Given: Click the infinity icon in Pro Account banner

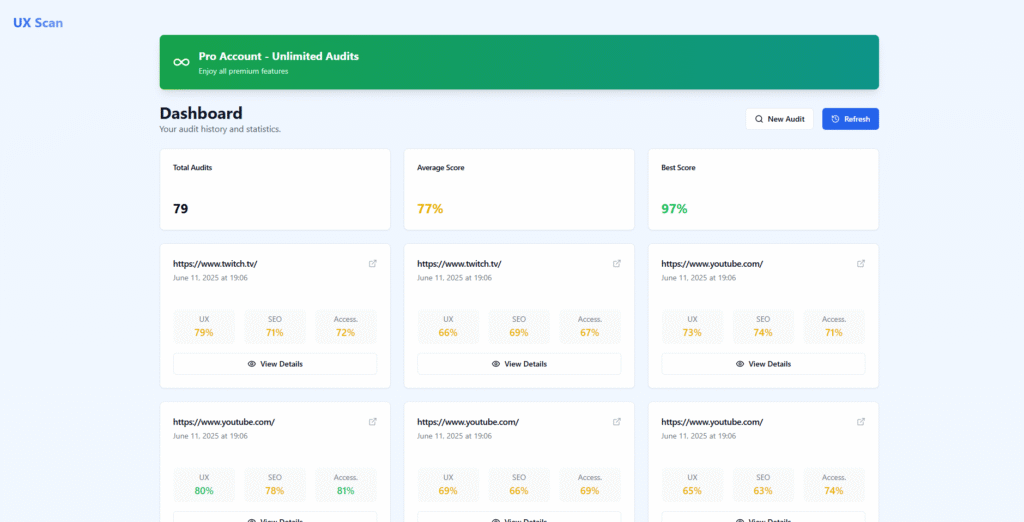Looking at the screenshot, I should tap(181, 62).
